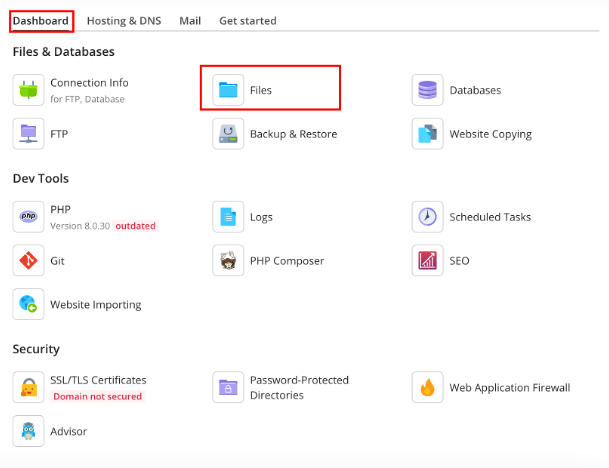Screen dimensions: 609x468
Task: Open the Connection Info plug icon
Action: (x=28, y=90)
